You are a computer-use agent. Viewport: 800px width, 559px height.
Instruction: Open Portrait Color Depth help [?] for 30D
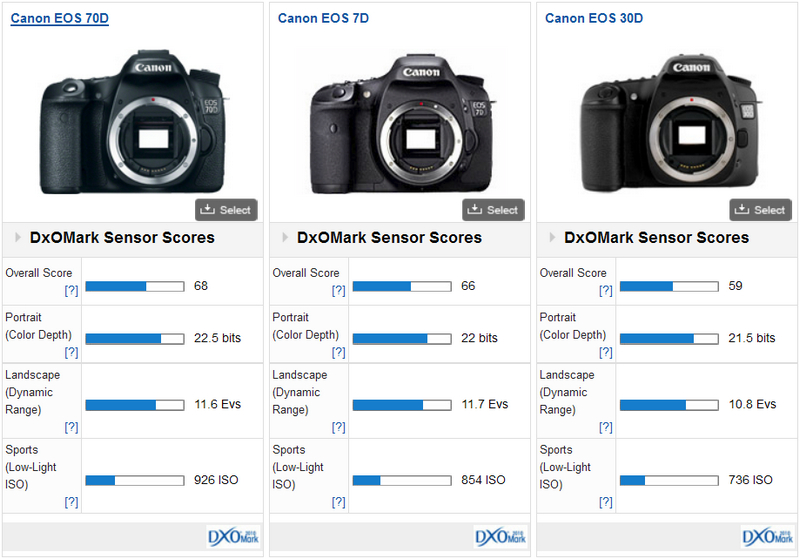[x=606, y=352]
